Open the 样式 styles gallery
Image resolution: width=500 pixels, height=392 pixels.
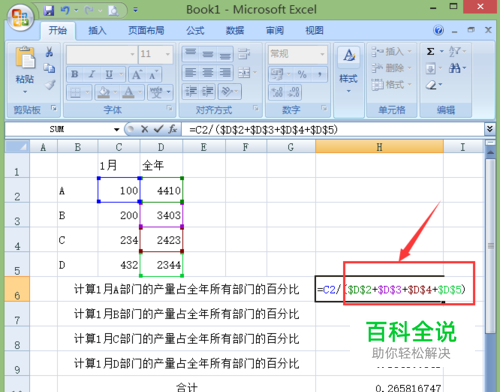[349, 69]
